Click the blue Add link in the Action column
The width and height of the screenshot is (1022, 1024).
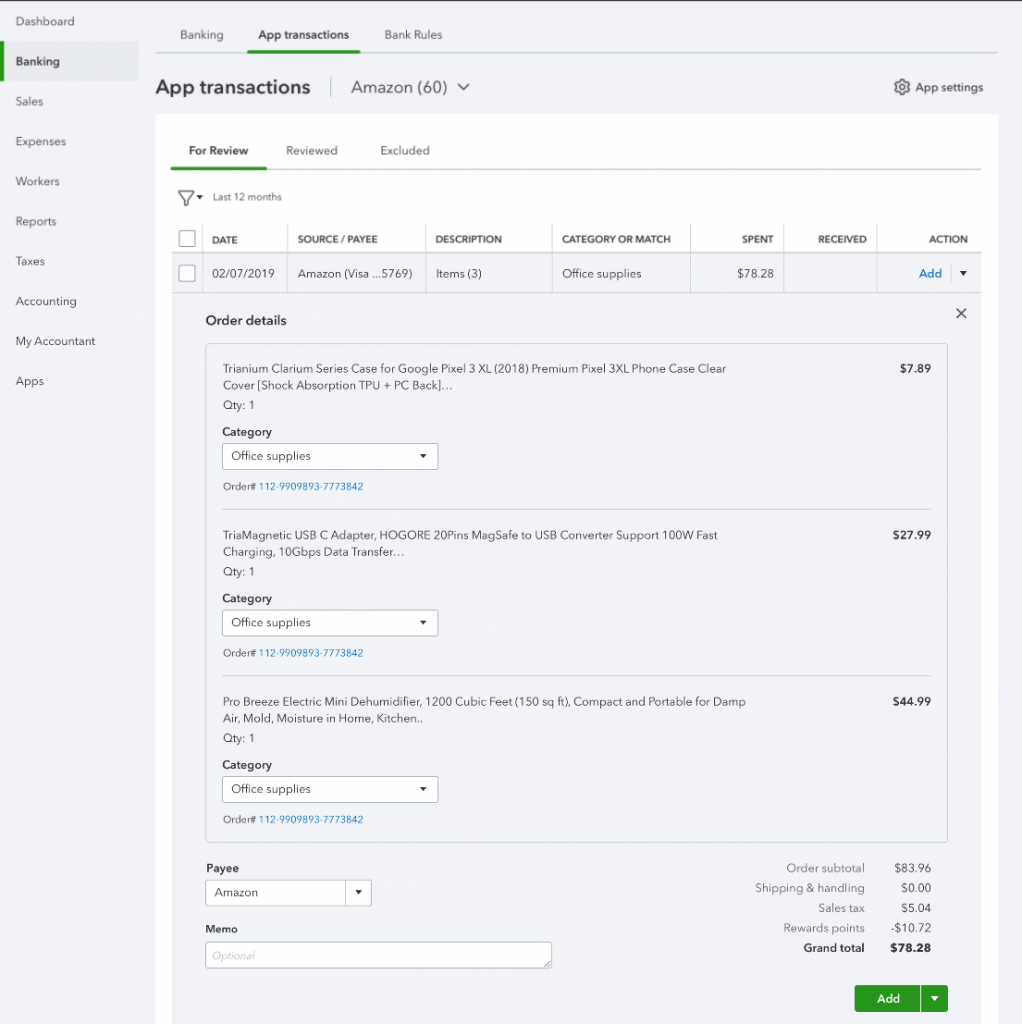(x=930, y=274)
